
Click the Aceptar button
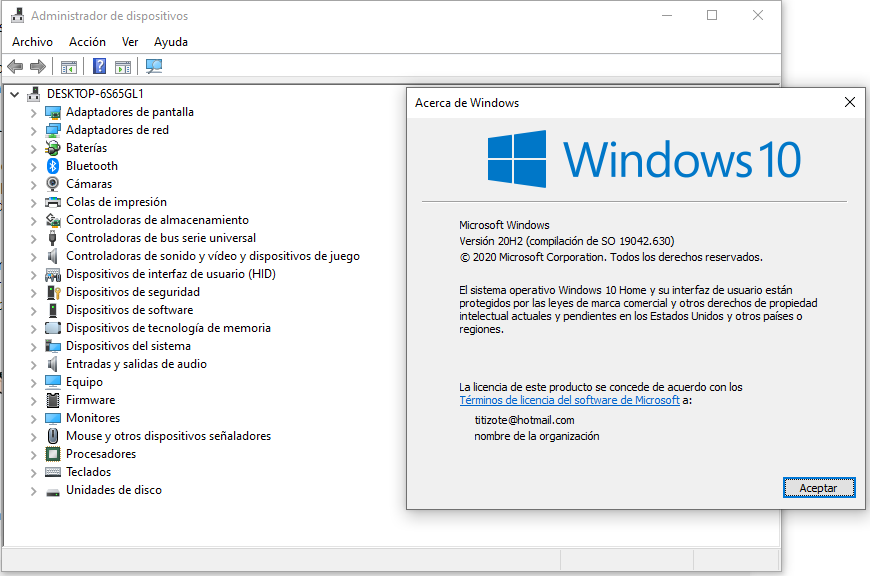819,488
